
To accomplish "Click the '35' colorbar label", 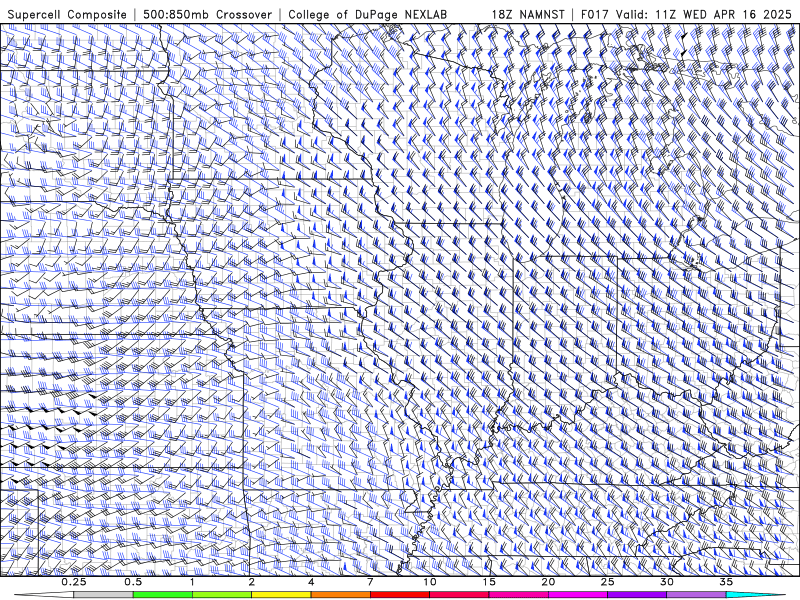I will pos(726,582).
